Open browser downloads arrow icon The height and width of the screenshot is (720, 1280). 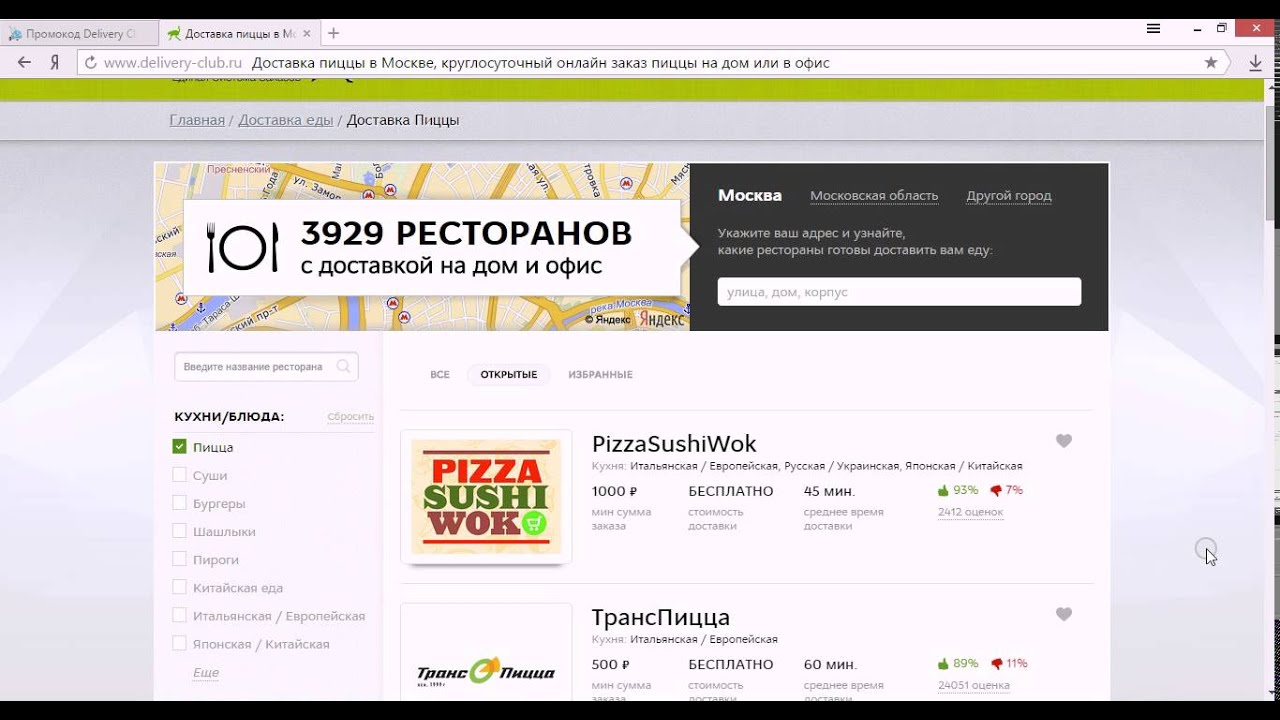tap(1256, 62)
